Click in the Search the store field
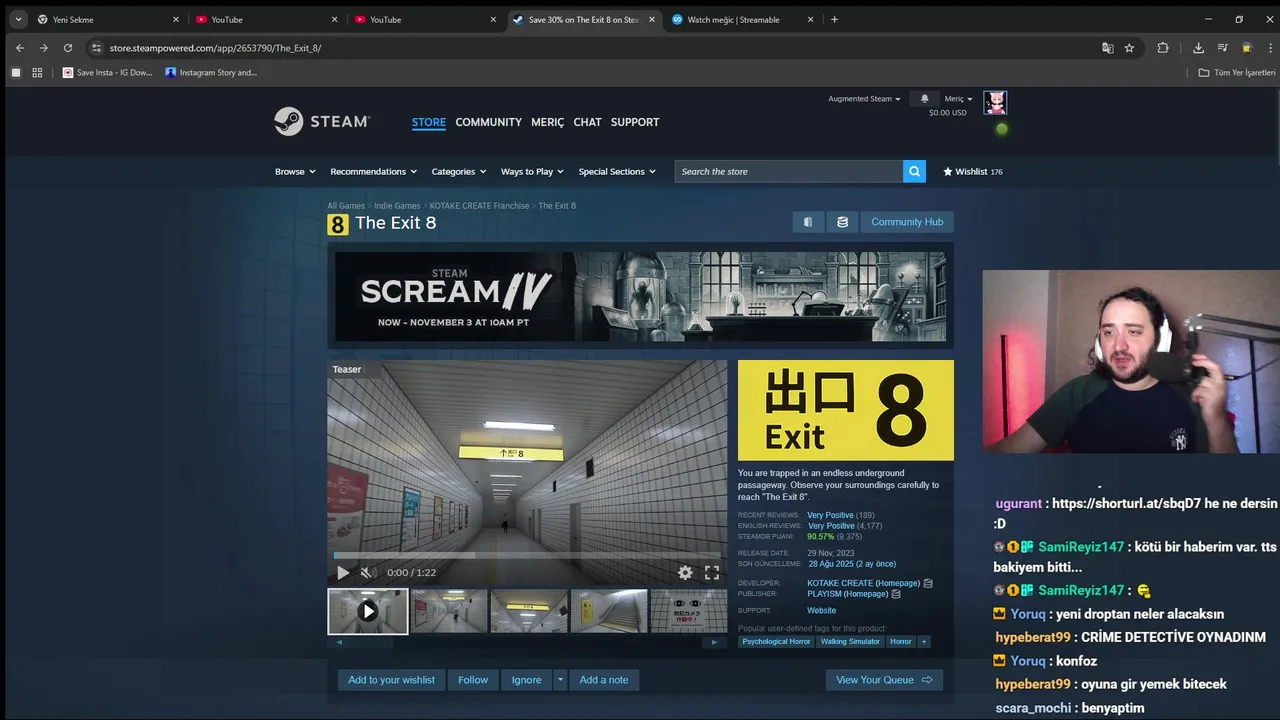The image size is (1280, 720). (x=789, y=171)
